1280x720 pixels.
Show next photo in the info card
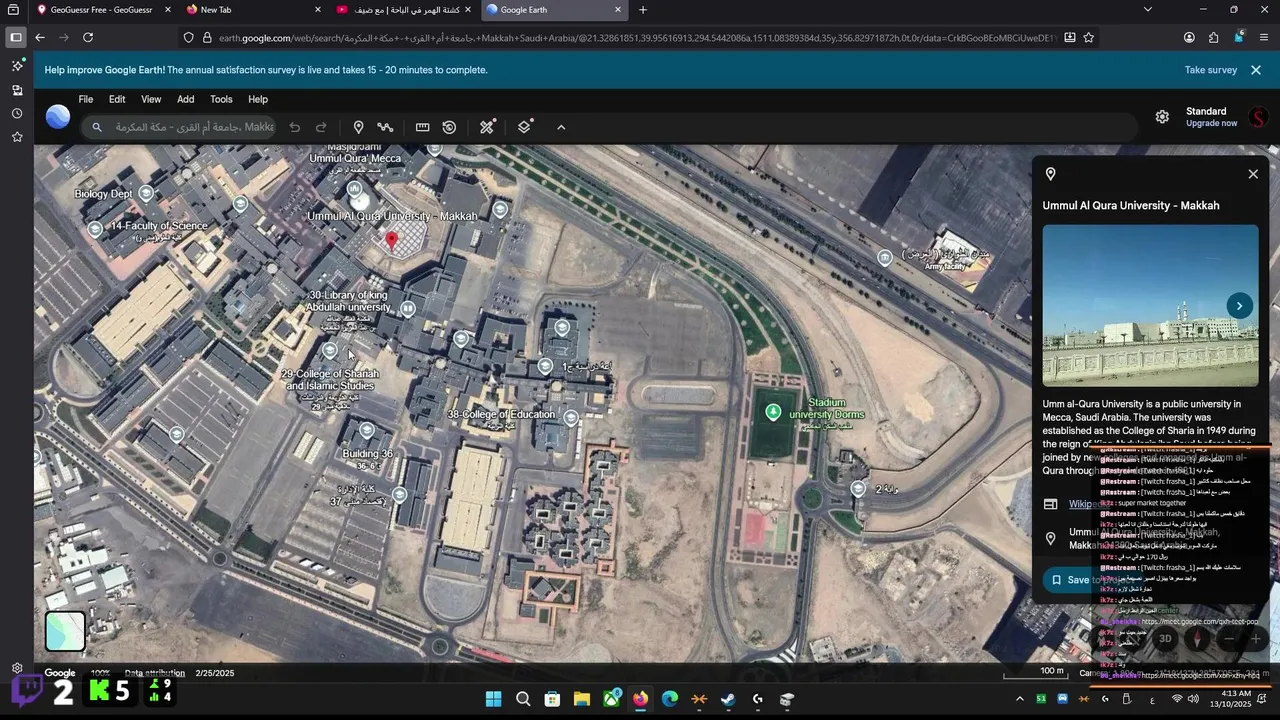pyautogui.click(x=1239, y=306)
